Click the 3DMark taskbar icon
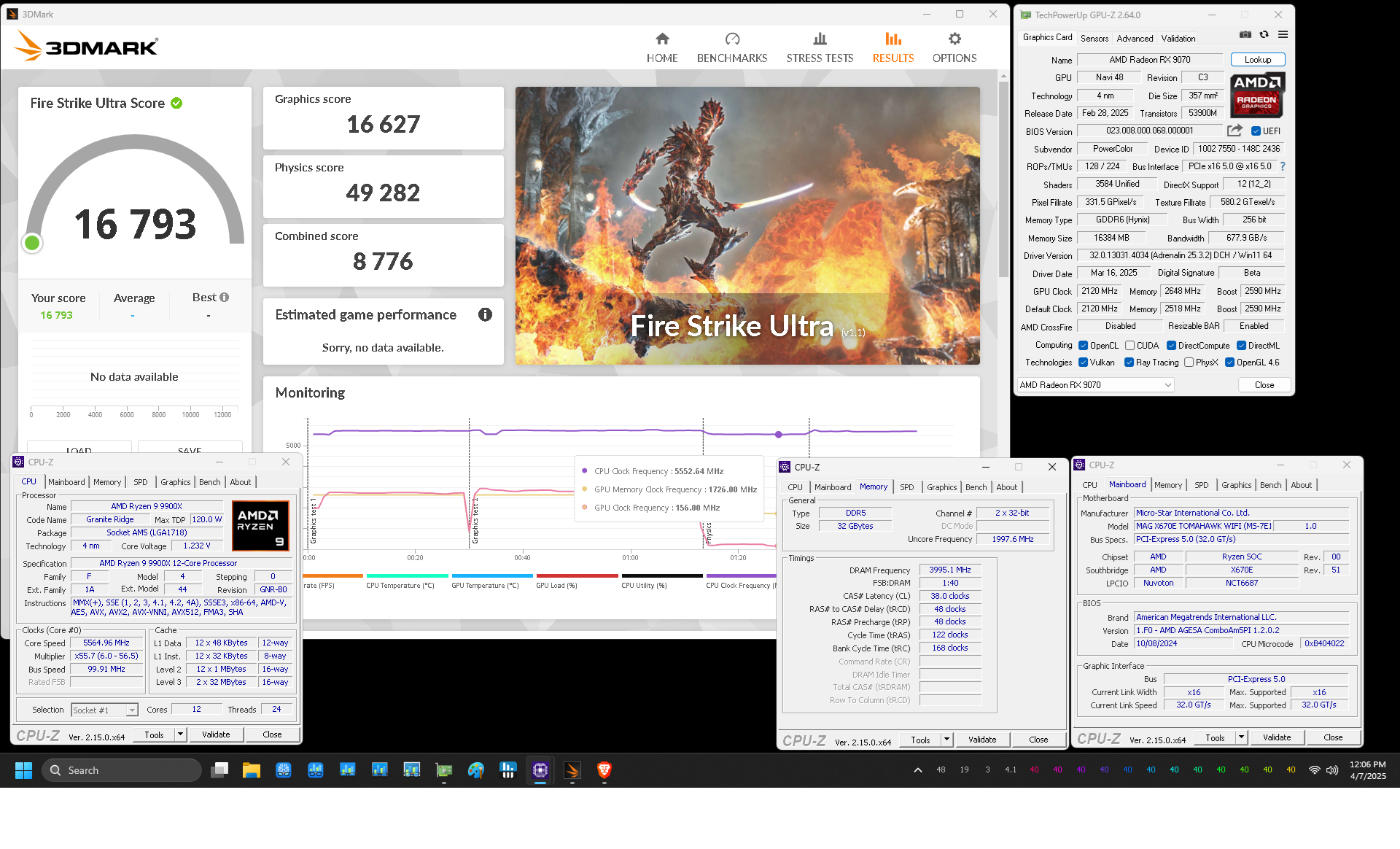 point(572,770)
